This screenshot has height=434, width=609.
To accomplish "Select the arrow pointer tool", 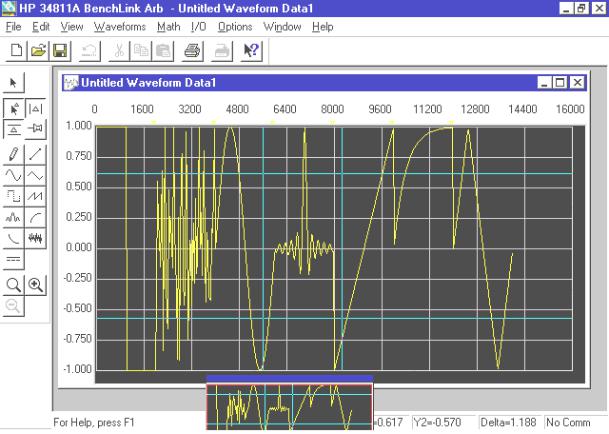I will pos(14,83).
